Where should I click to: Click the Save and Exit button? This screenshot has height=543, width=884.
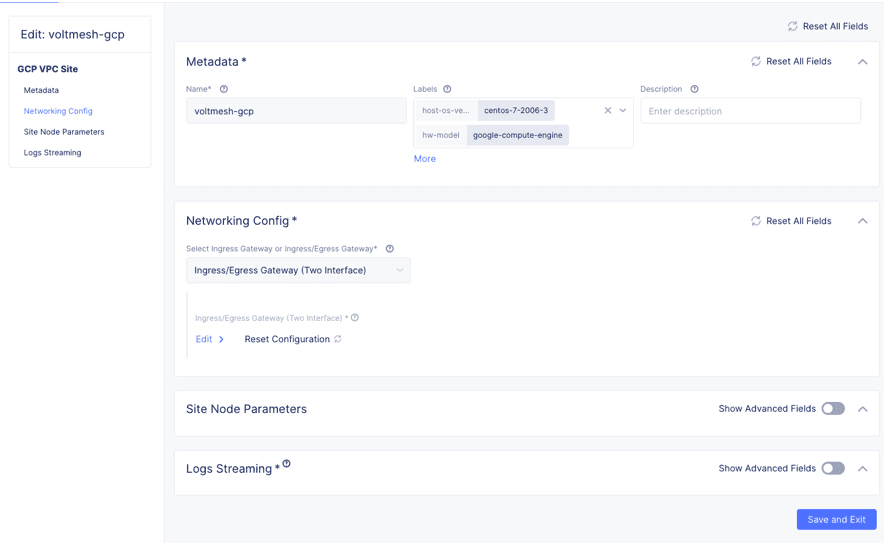pyautogui.click(x=836, y=520)
